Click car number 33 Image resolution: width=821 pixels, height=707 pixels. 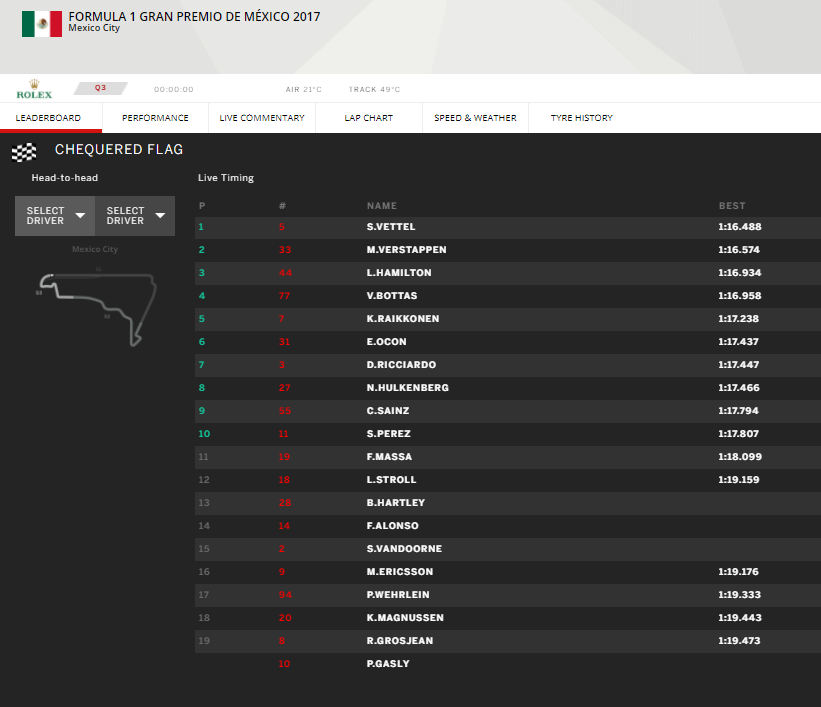(x=285, y=250)
